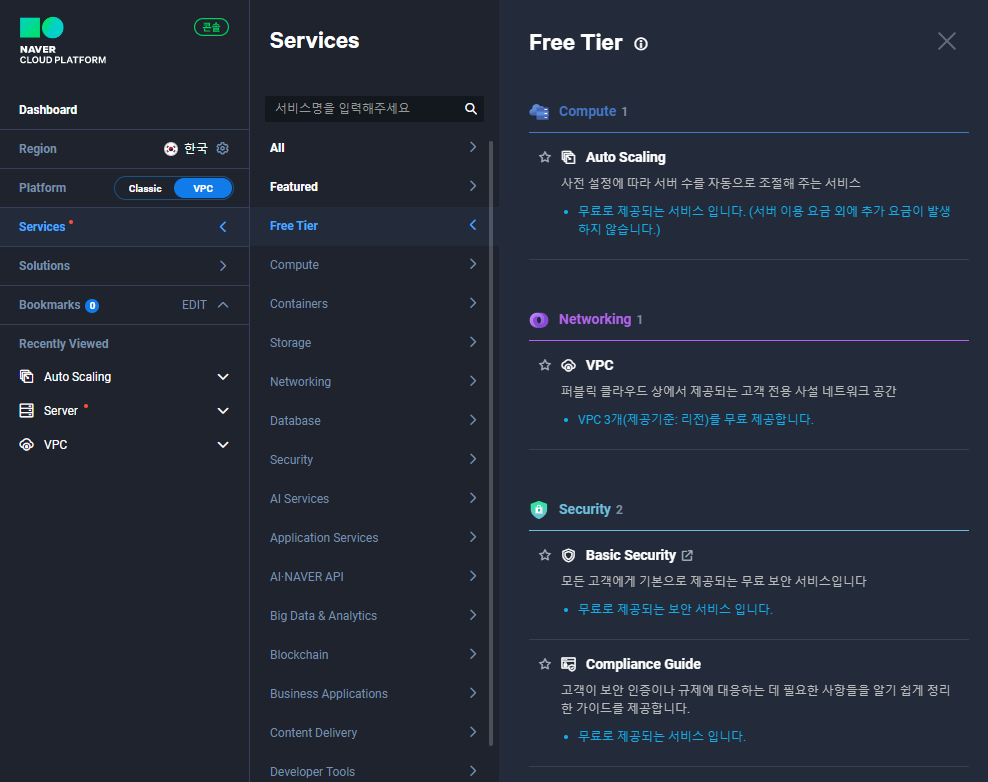This screenshot has height=782, width=988.
Task: Click the Compute section heading text
Action: [587, 112]
